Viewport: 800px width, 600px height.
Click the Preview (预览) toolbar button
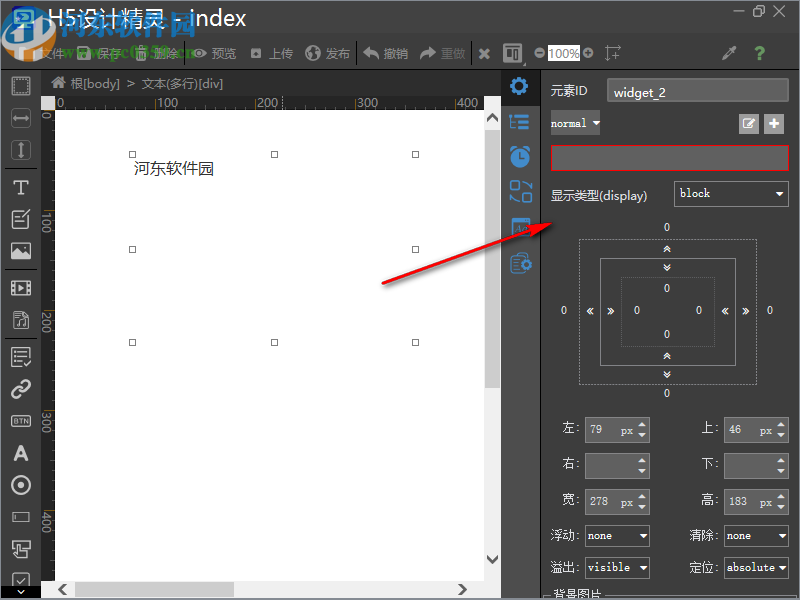215,53
